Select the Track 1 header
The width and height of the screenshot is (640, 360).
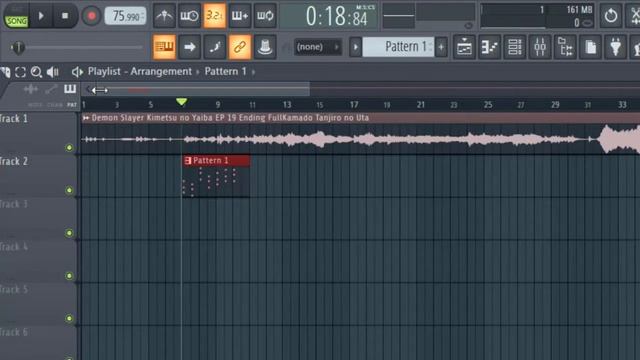pos(38,133)
